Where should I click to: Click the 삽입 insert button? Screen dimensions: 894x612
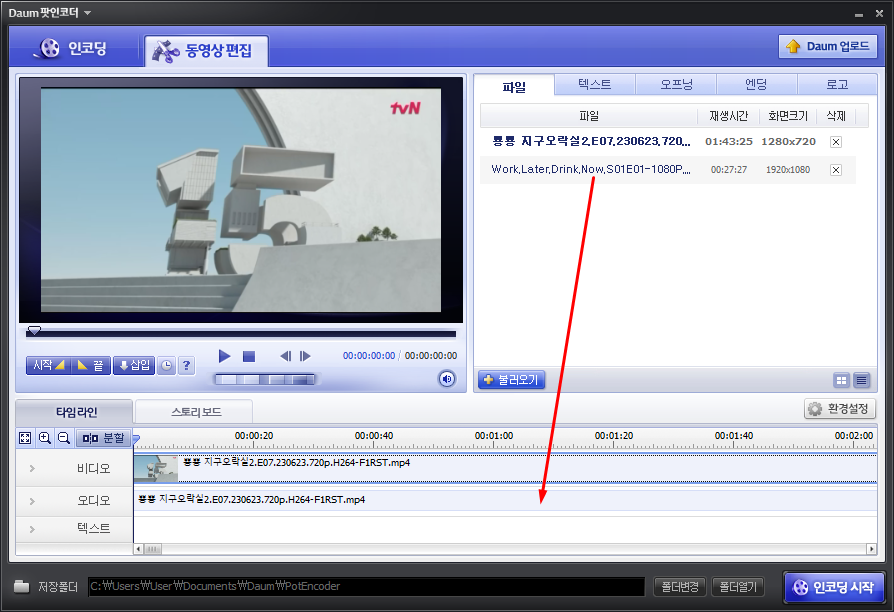[x=134, y=365]
